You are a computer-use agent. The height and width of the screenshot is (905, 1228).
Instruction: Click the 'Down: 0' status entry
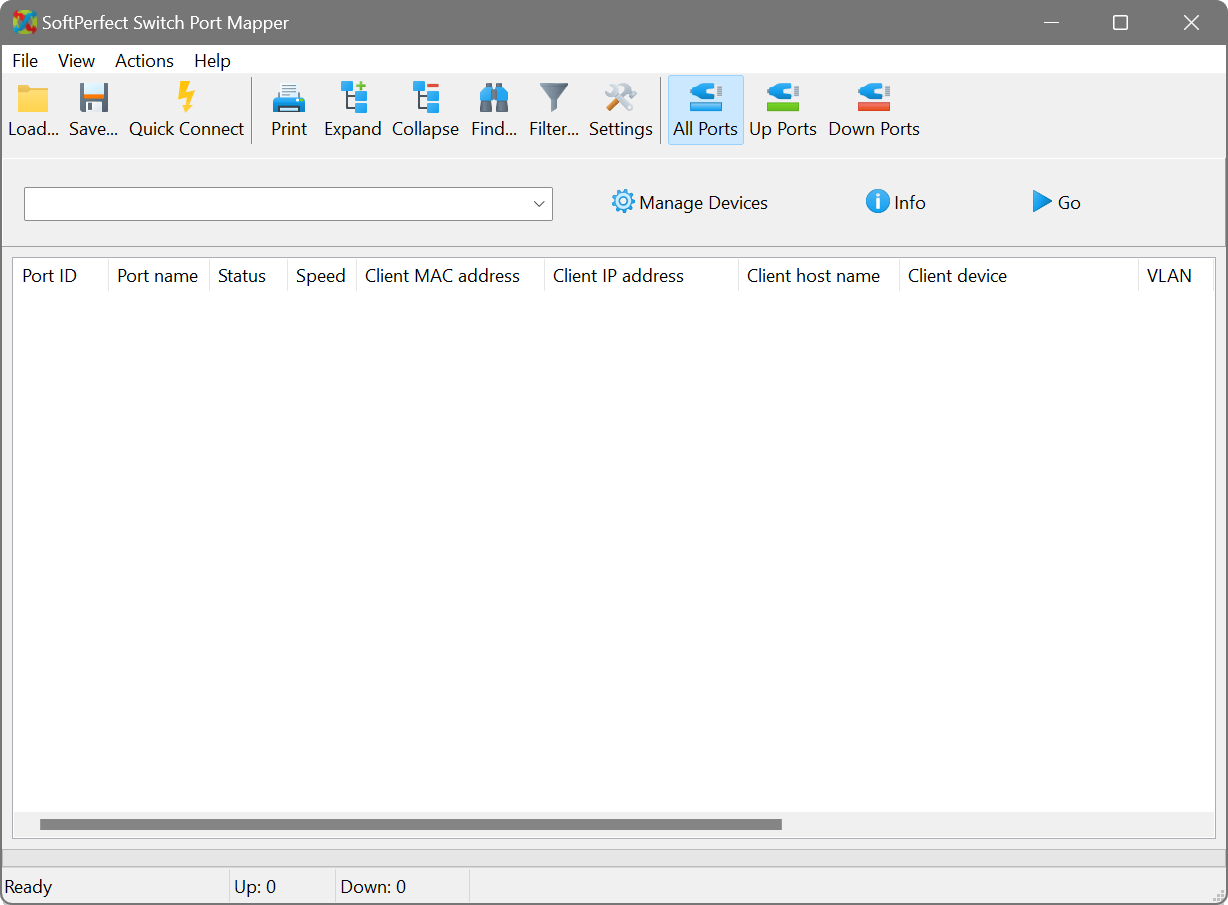pos(373,887)
